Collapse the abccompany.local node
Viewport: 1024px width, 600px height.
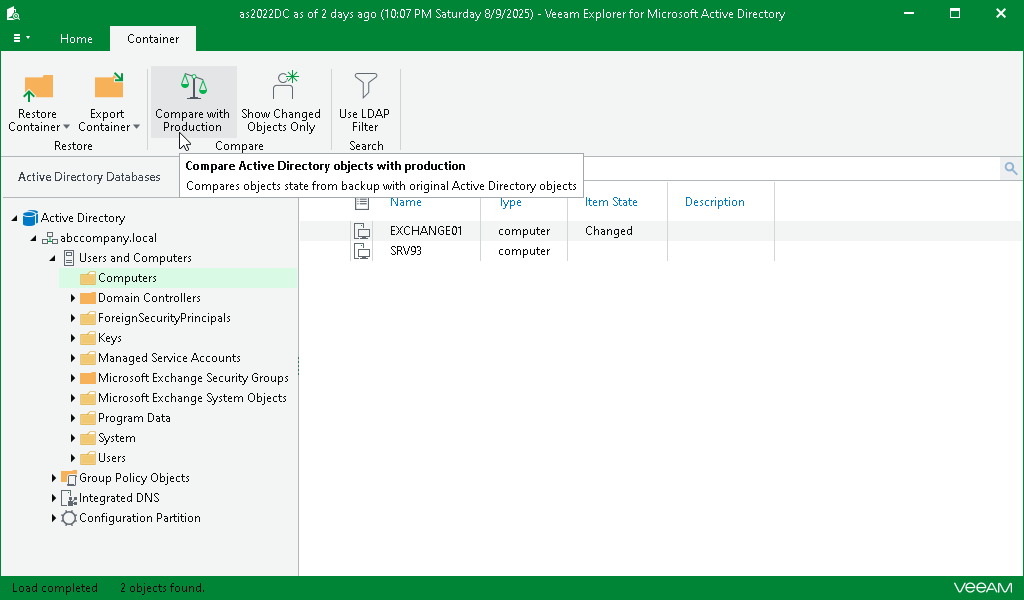pos(33,238)
